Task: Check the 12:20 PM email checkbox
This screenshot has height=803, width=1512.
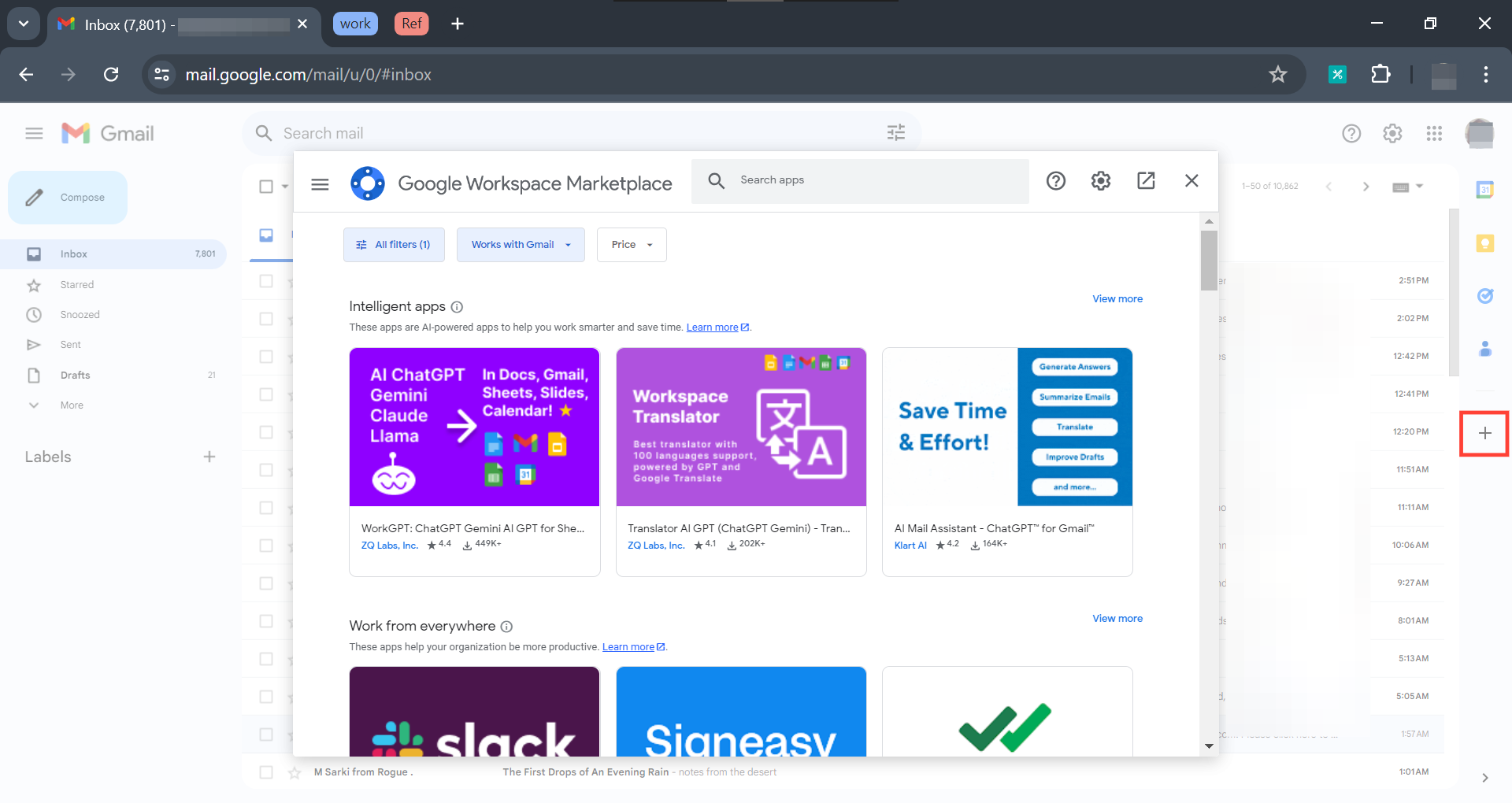Action: [x=266, y=432]
